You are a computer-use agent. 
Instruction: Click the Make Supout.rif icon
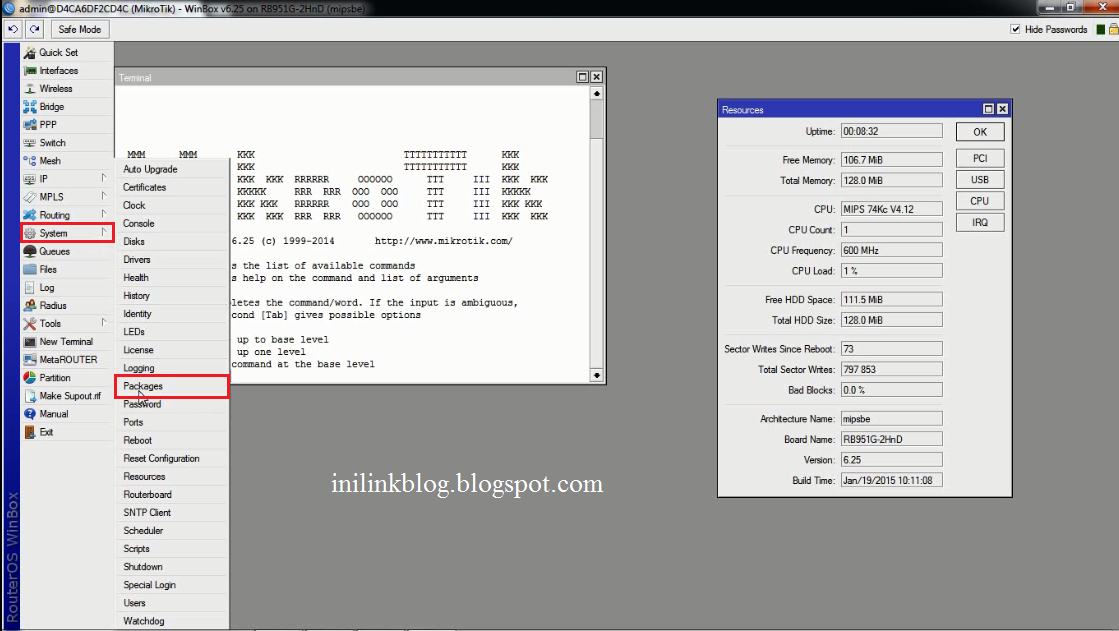[x=29, y=396]
